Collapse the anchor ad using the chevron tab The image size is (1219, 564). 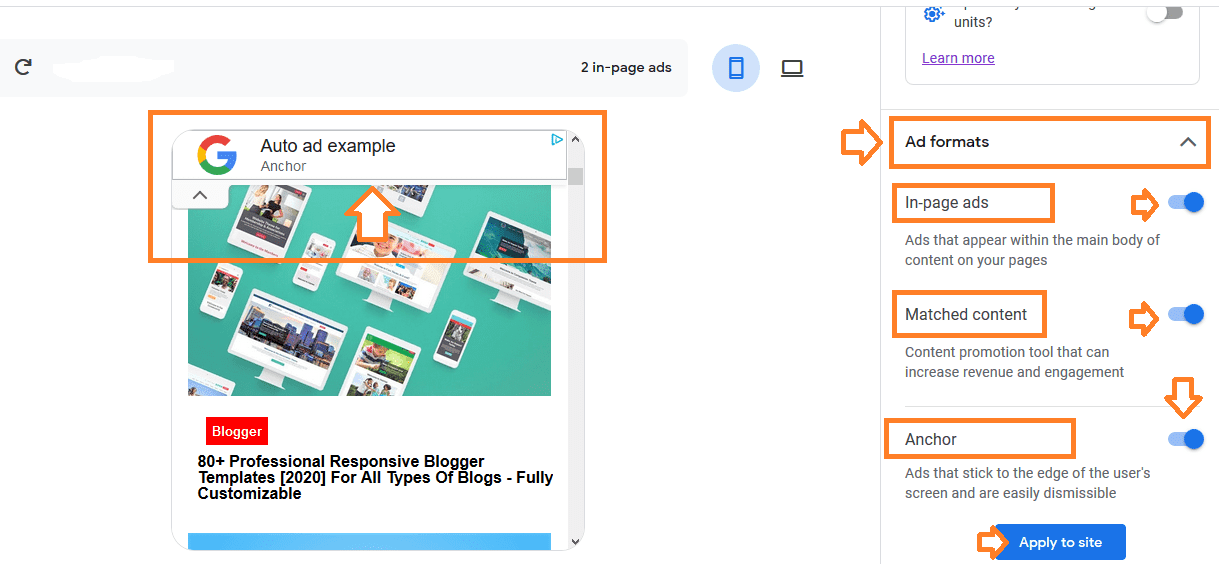pyautogui.click(x=200, y=195)
